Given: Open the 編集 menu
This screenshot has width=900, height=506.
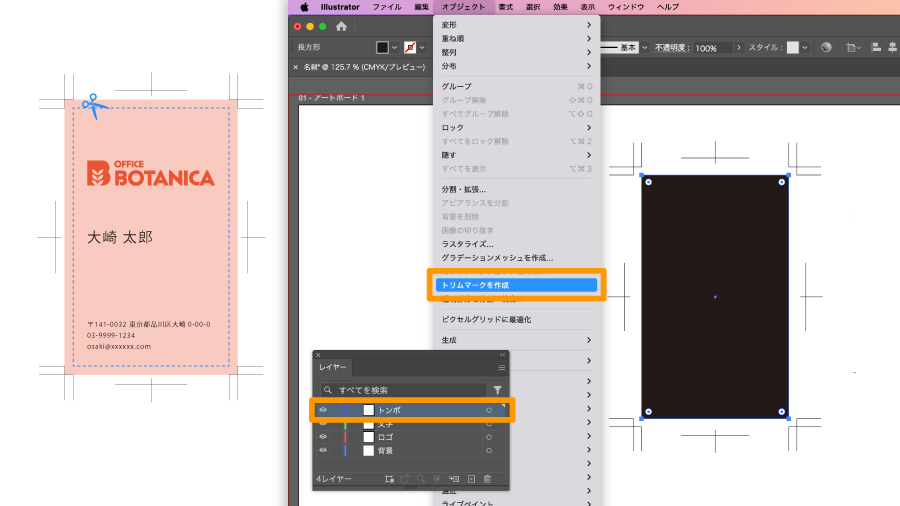Looking at the screenshot, I should 421,7.
